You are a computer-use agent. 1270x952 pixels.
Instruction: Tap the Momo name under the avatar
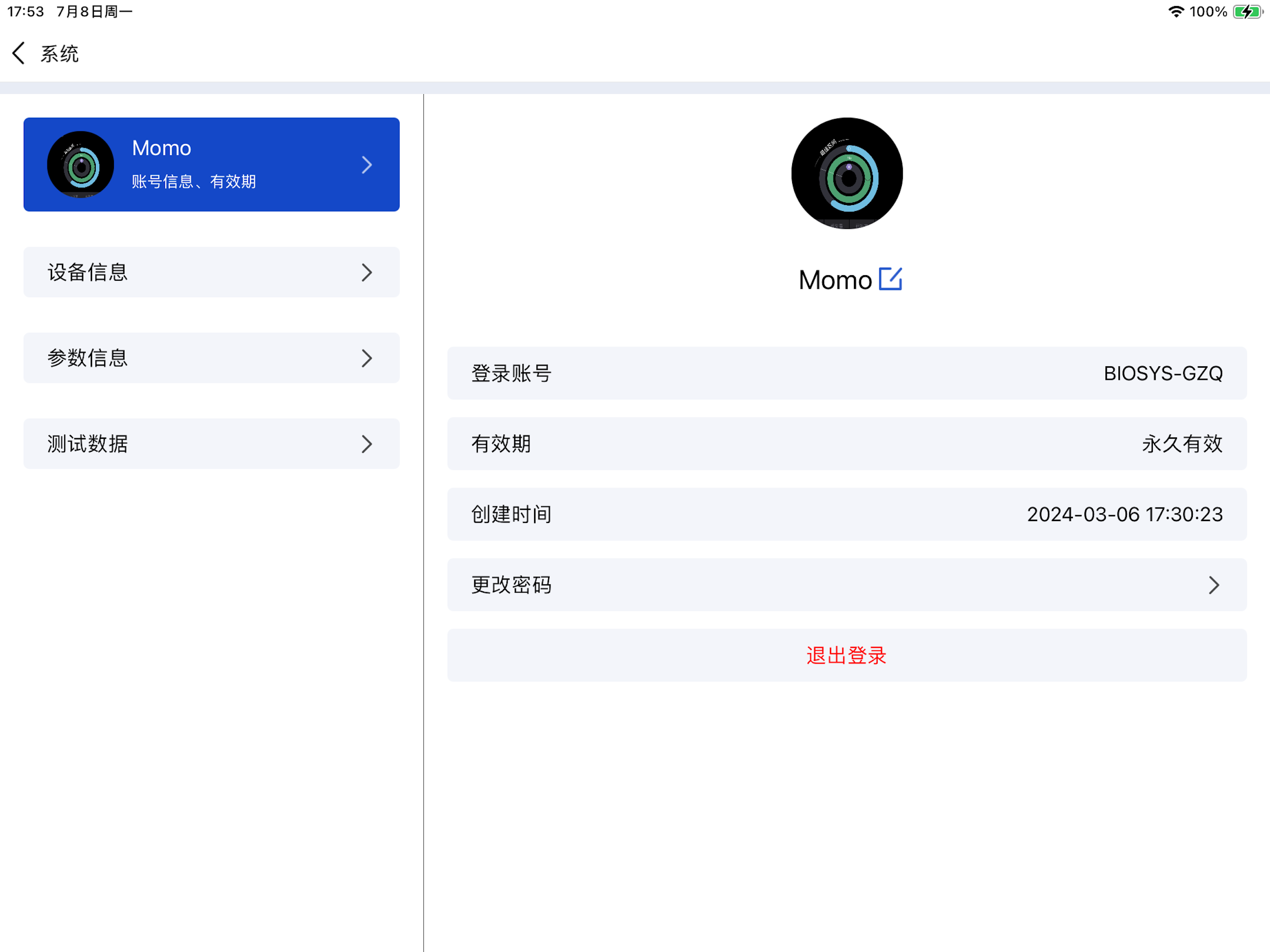point(835,280)
